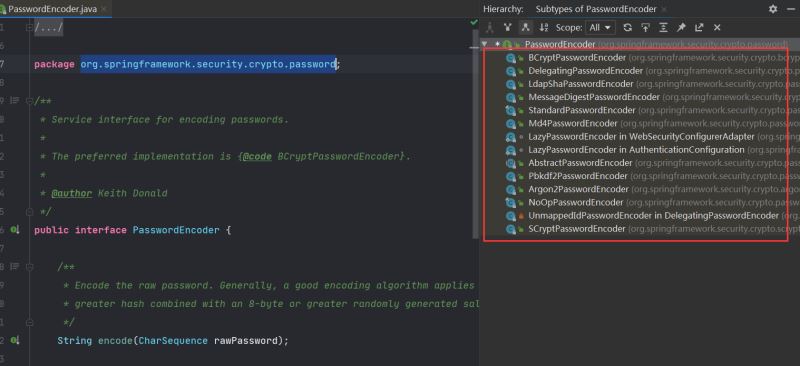800x366 pixels.
Task: Toggle sort alphabetically in hierarchy toolbar
Action: tap(544, 28)
